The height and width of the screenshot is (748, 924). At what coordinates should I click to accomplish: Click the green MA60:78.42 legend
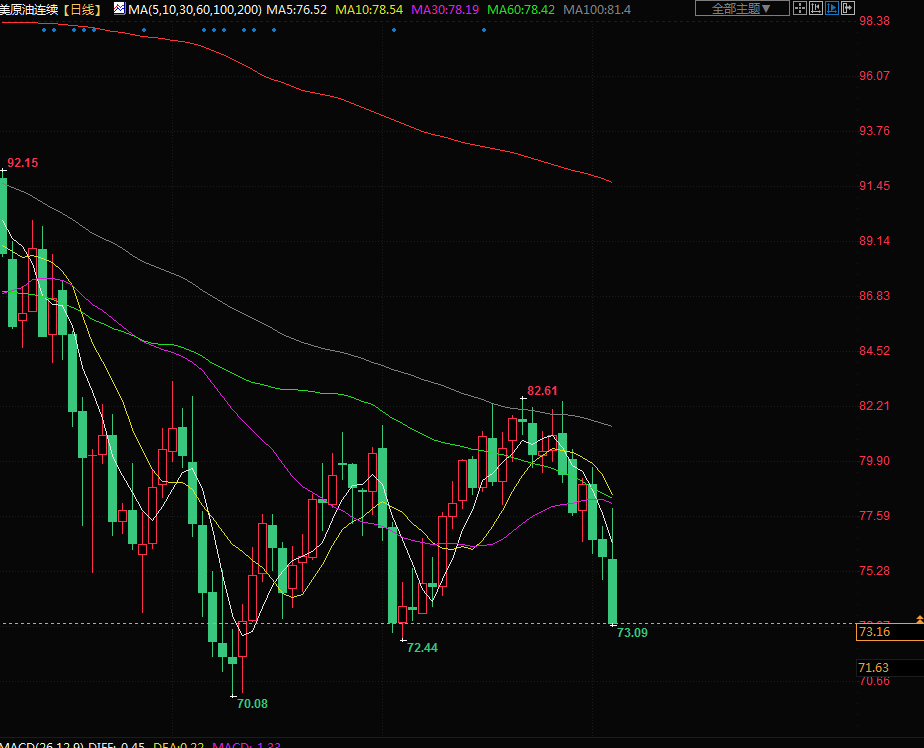click(x=520, y=9)
